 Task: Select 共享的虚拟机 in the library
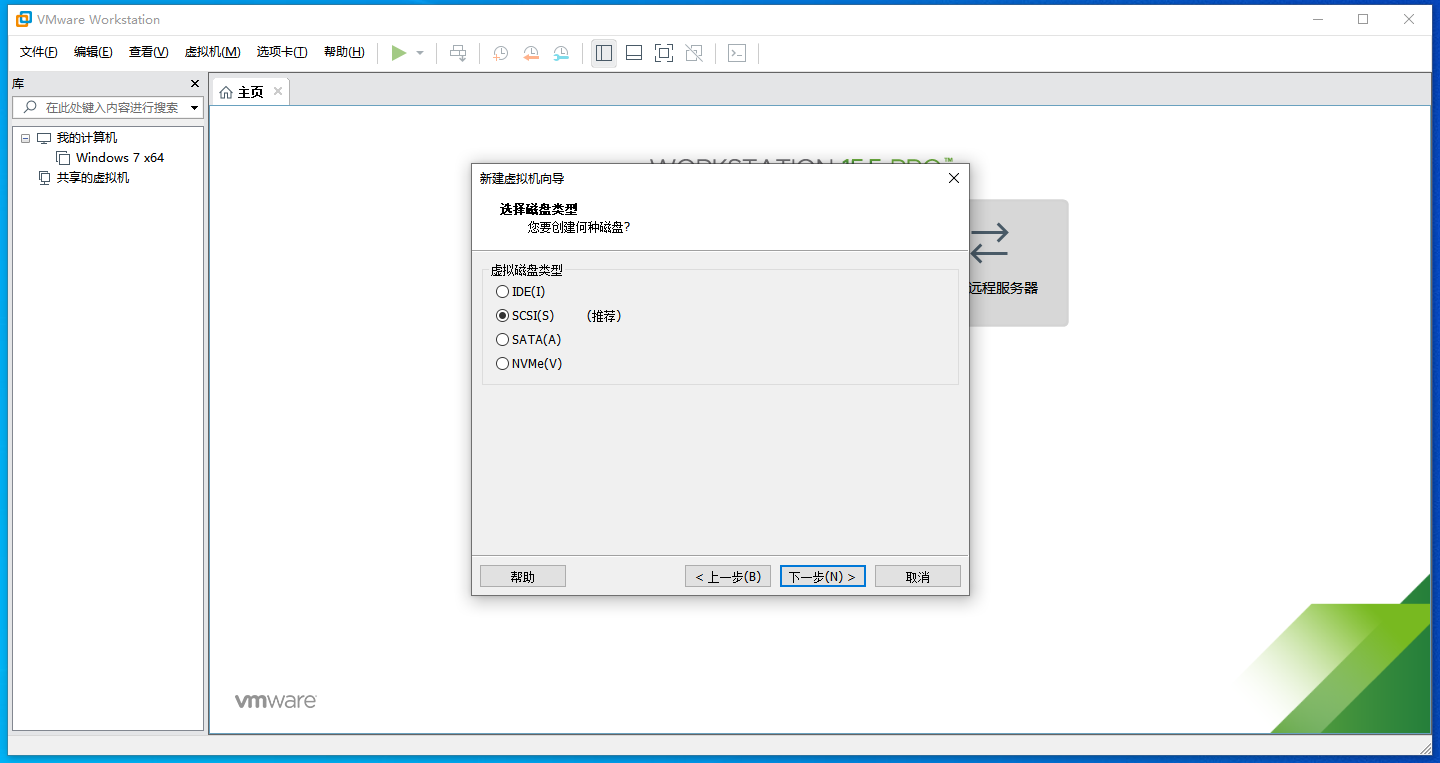pyautogui.click(x=93, y=178)
